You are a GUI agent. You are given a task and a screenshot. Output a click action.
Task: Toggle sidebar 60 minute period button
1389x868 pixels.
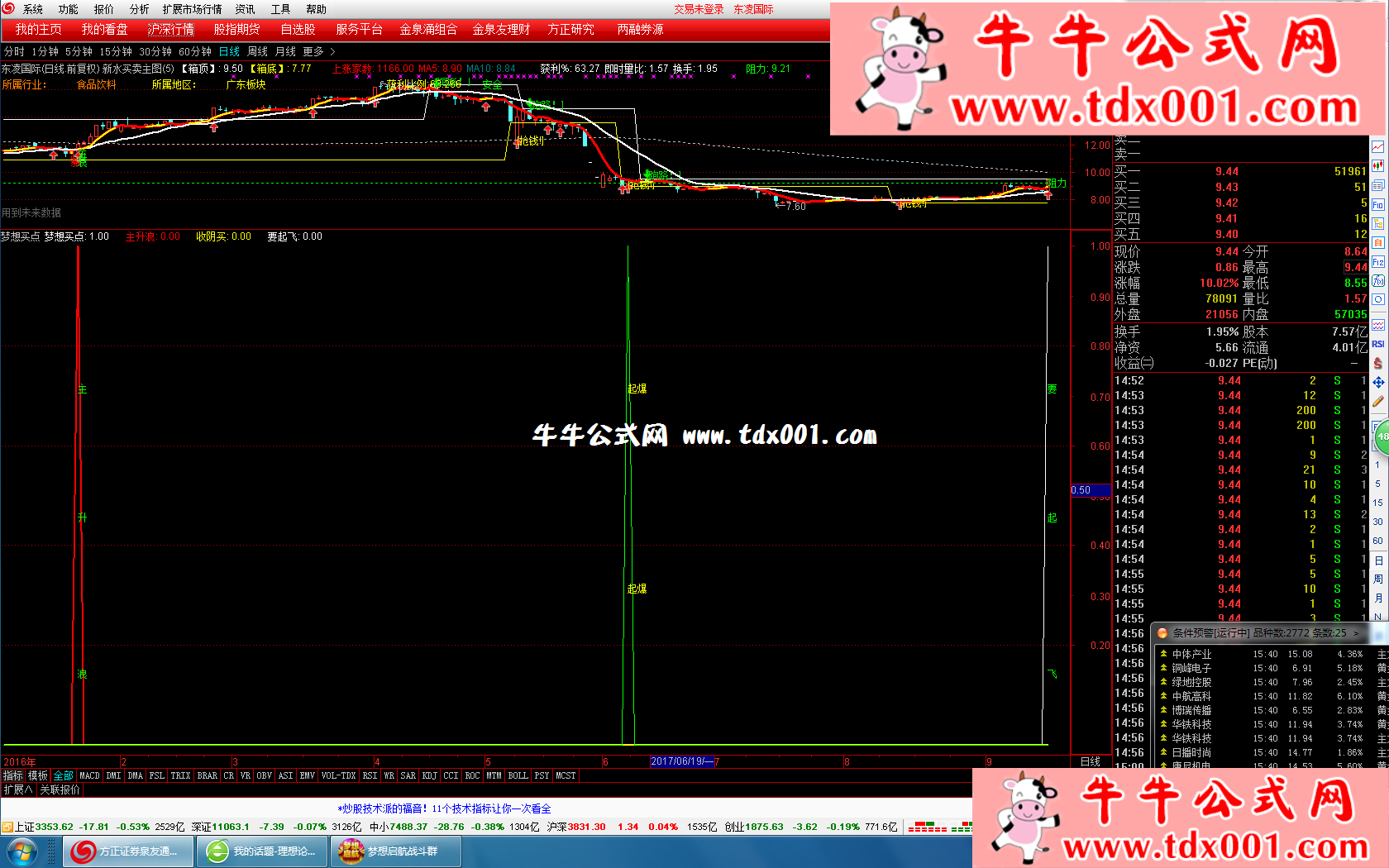click(x=1378, y=541)
